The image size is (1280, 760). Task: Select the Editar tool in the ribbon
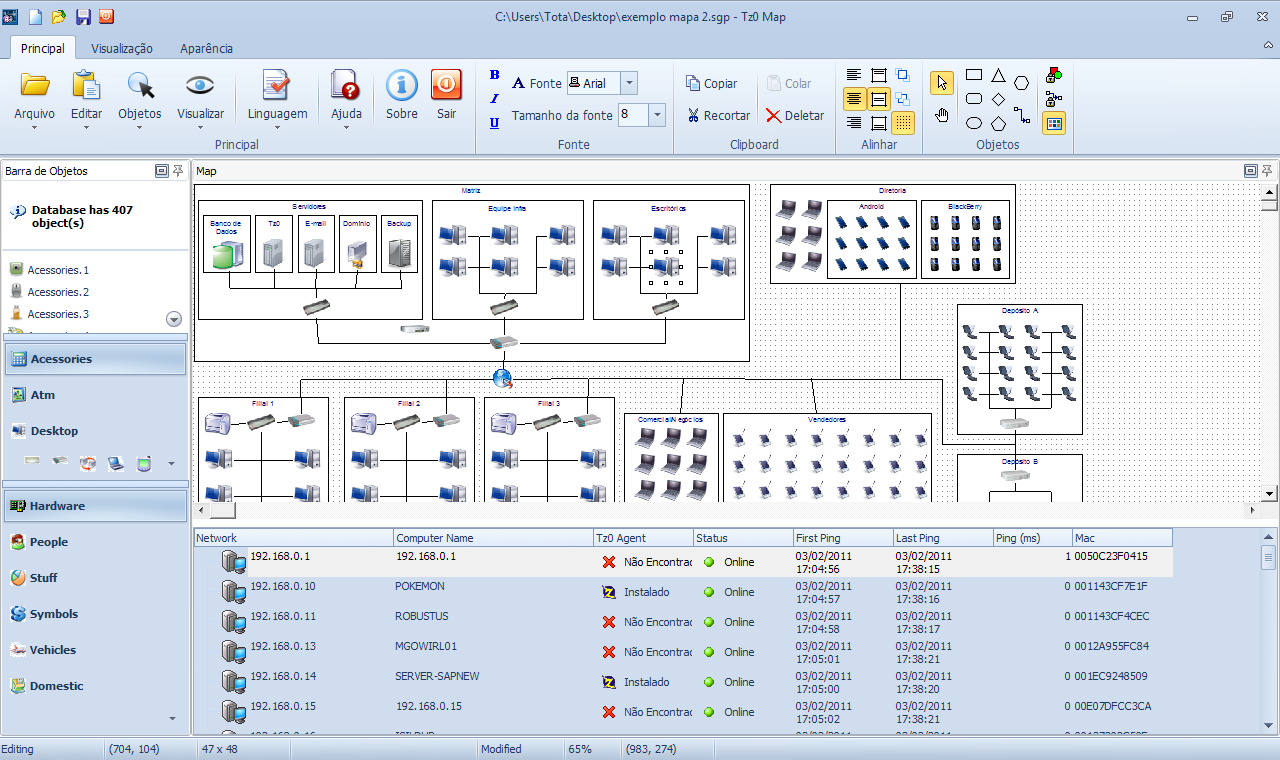86,95
